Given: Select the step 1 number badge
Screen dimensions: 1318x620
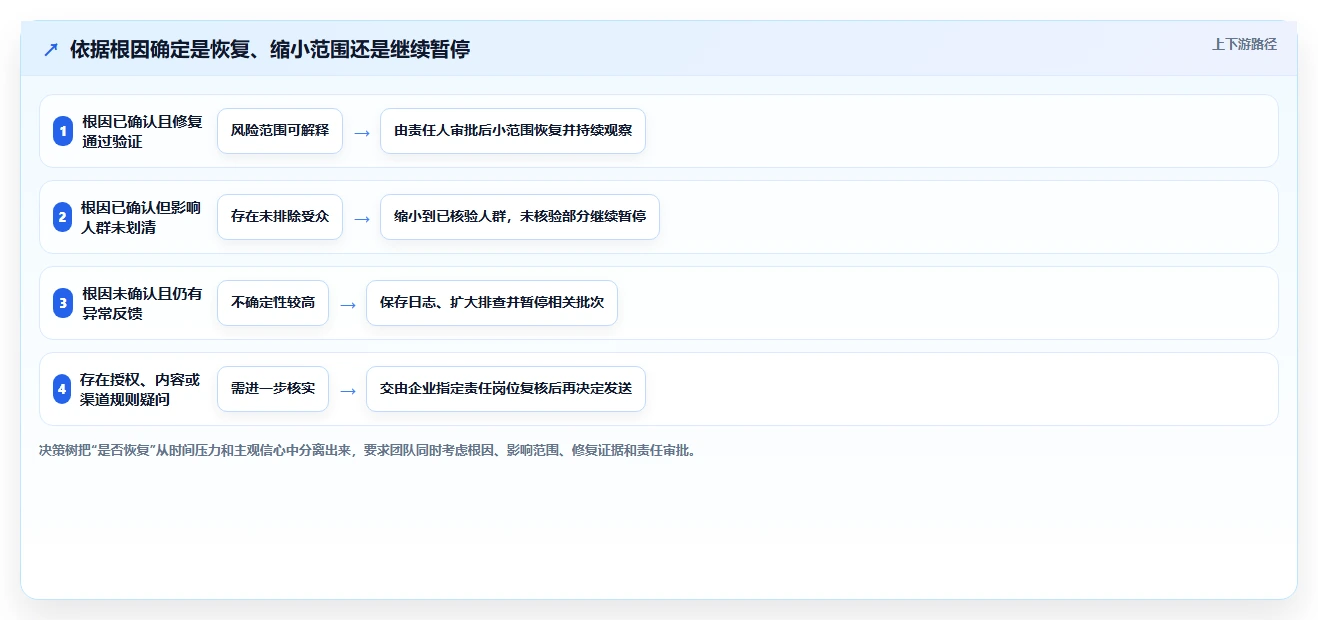Looking at the screenshot, I should [x=63, y=131].
